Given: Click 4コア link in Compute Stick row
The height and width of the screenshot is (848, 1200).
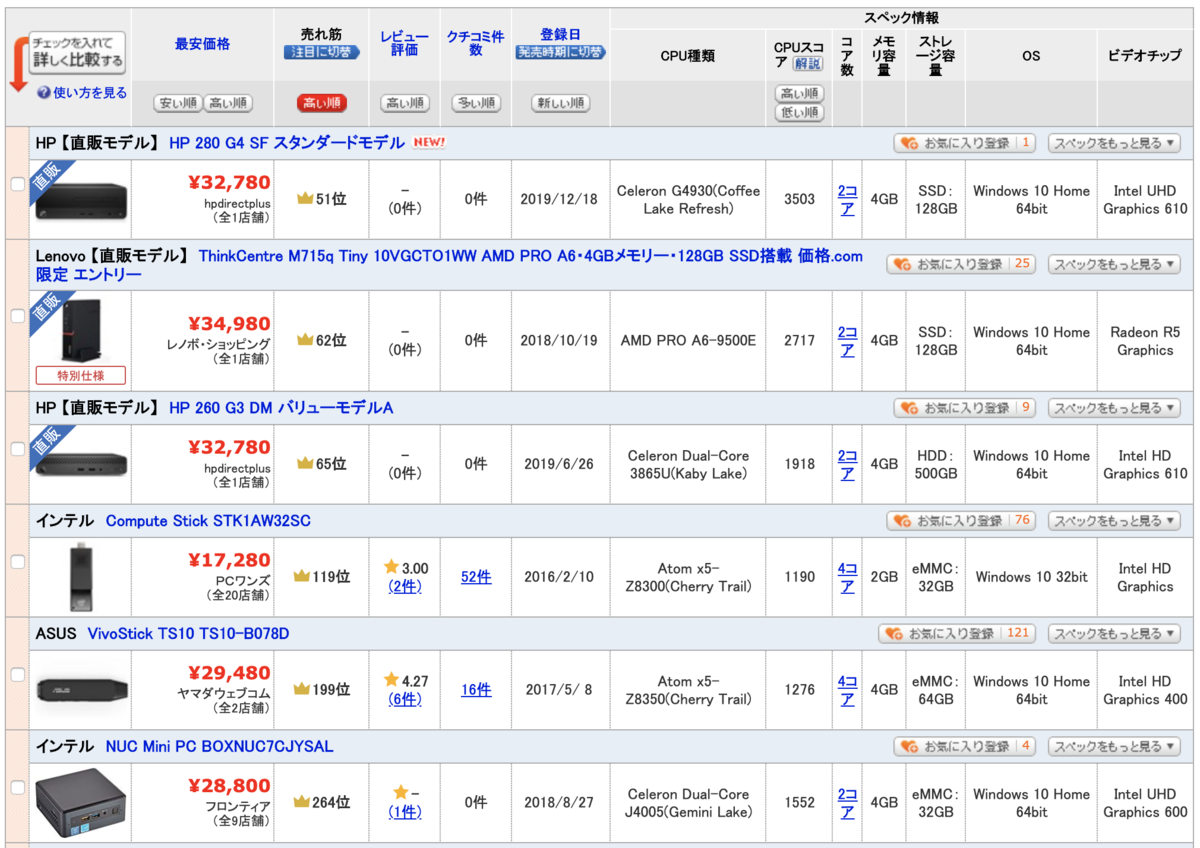Looking at the screenshot, I should (847, 577).
